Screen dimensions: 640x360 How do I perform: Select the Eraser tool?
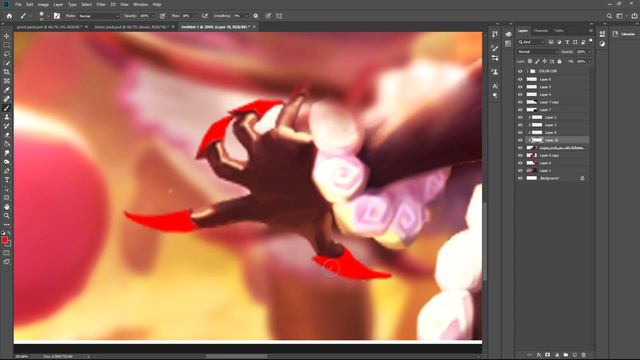coord(7,135)
